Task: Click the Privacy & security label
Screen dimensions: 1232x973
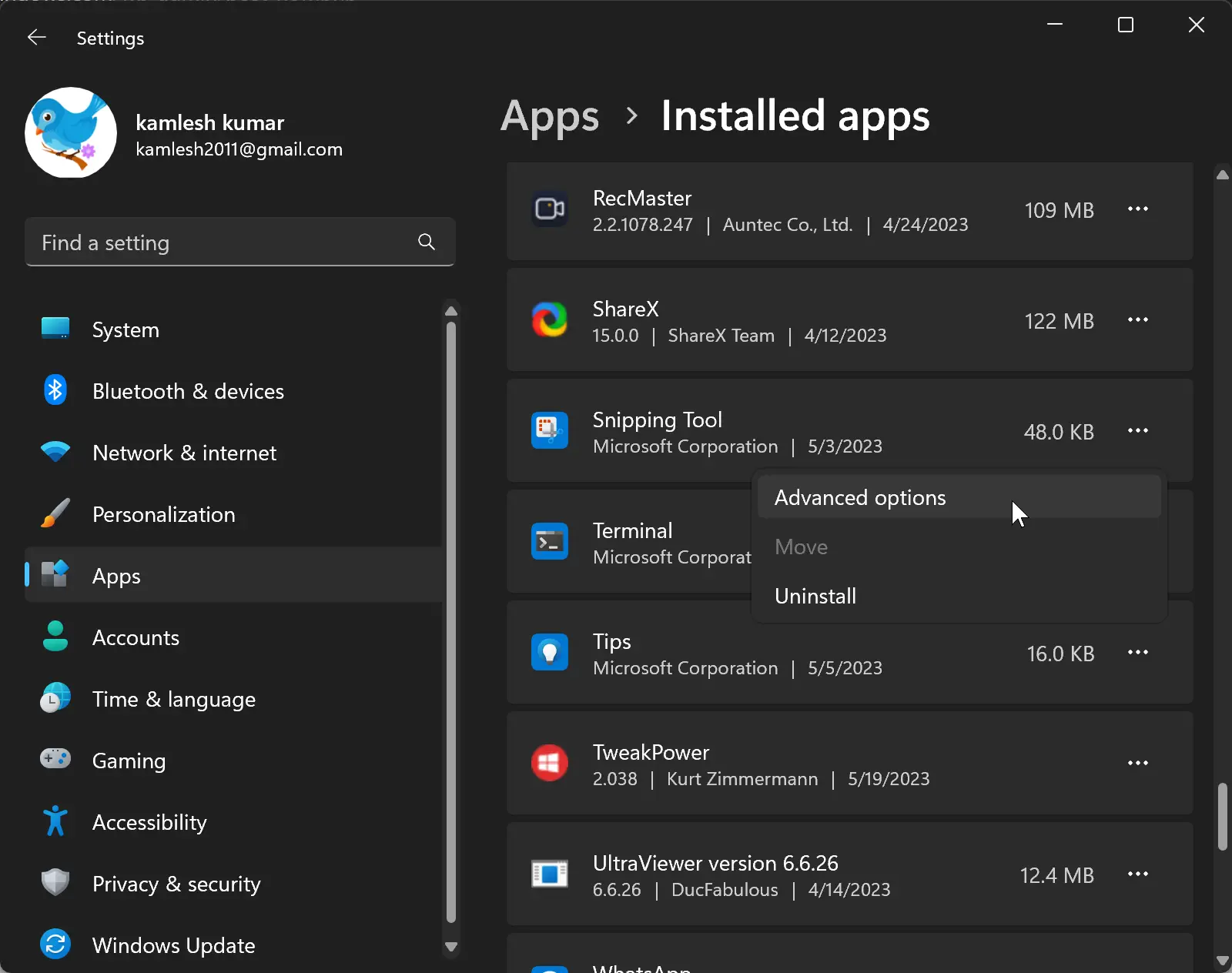Action: [176, 884]
